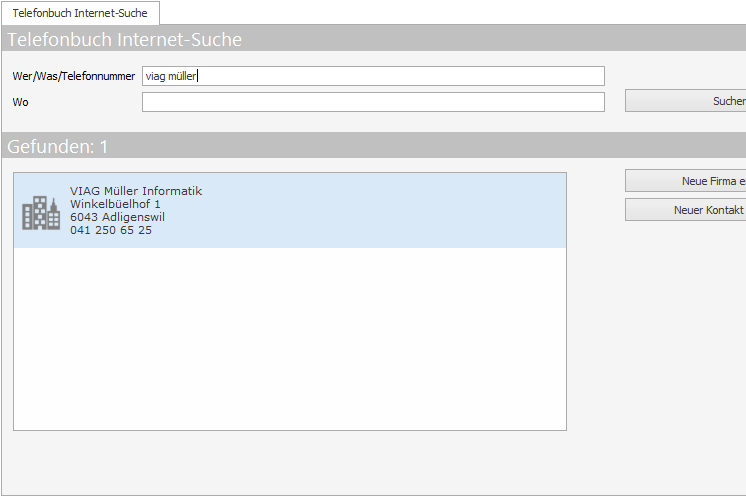
Task: Click the Neuer Kontakt button
Action: coord(686,210)
